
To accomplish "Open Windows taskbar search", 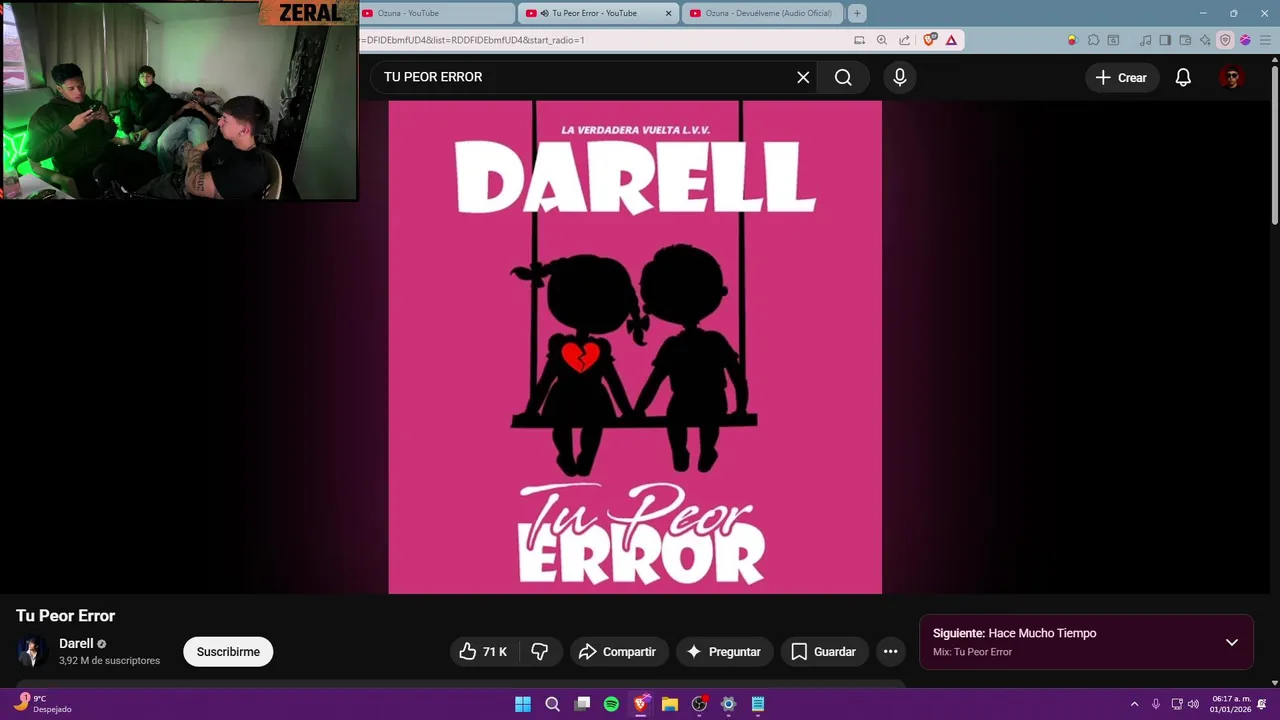I will [552, 704].
